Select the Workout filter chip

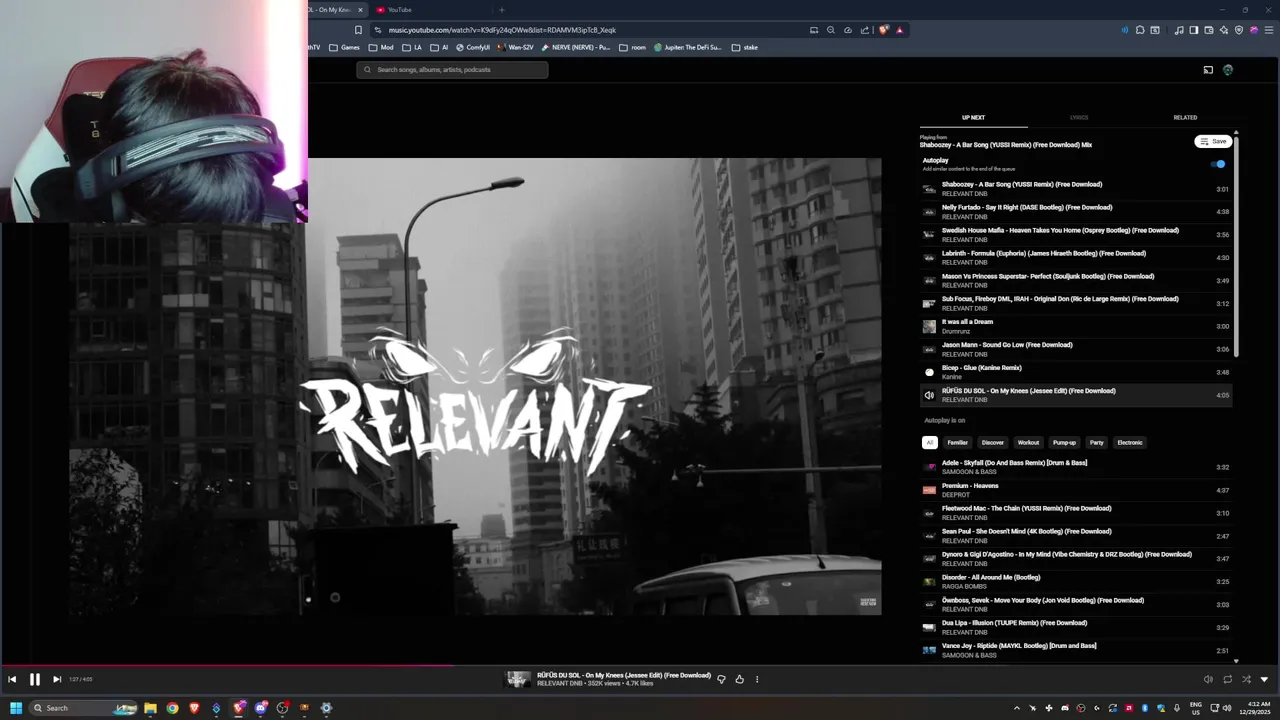click(1028, 442)
